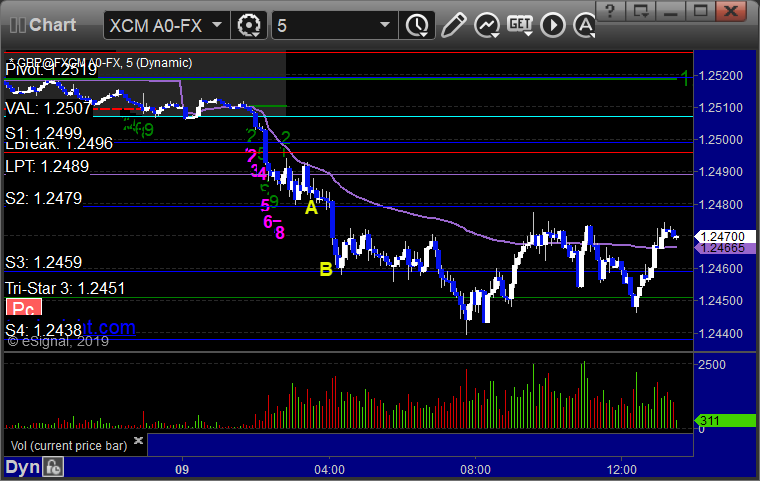Viewport: 760px width, 481px height.
Task: Select the yellow A wave label
Action: click(x=311, y=208)
